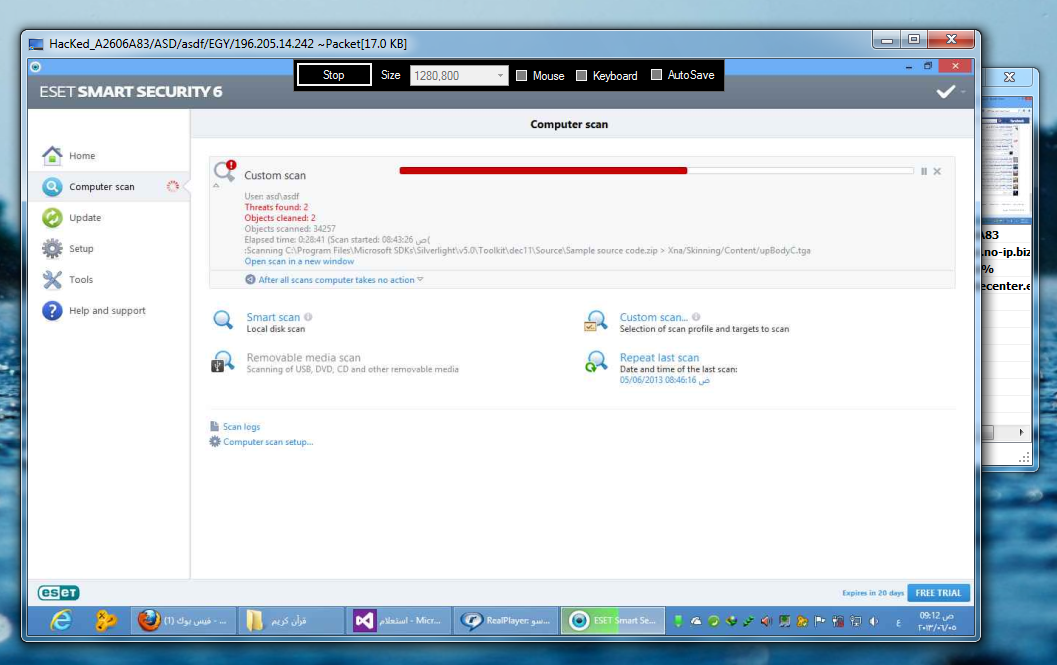Open the Custom scan... link
The width and height of the screenshot is (1057, 665).
click(653, 317)
